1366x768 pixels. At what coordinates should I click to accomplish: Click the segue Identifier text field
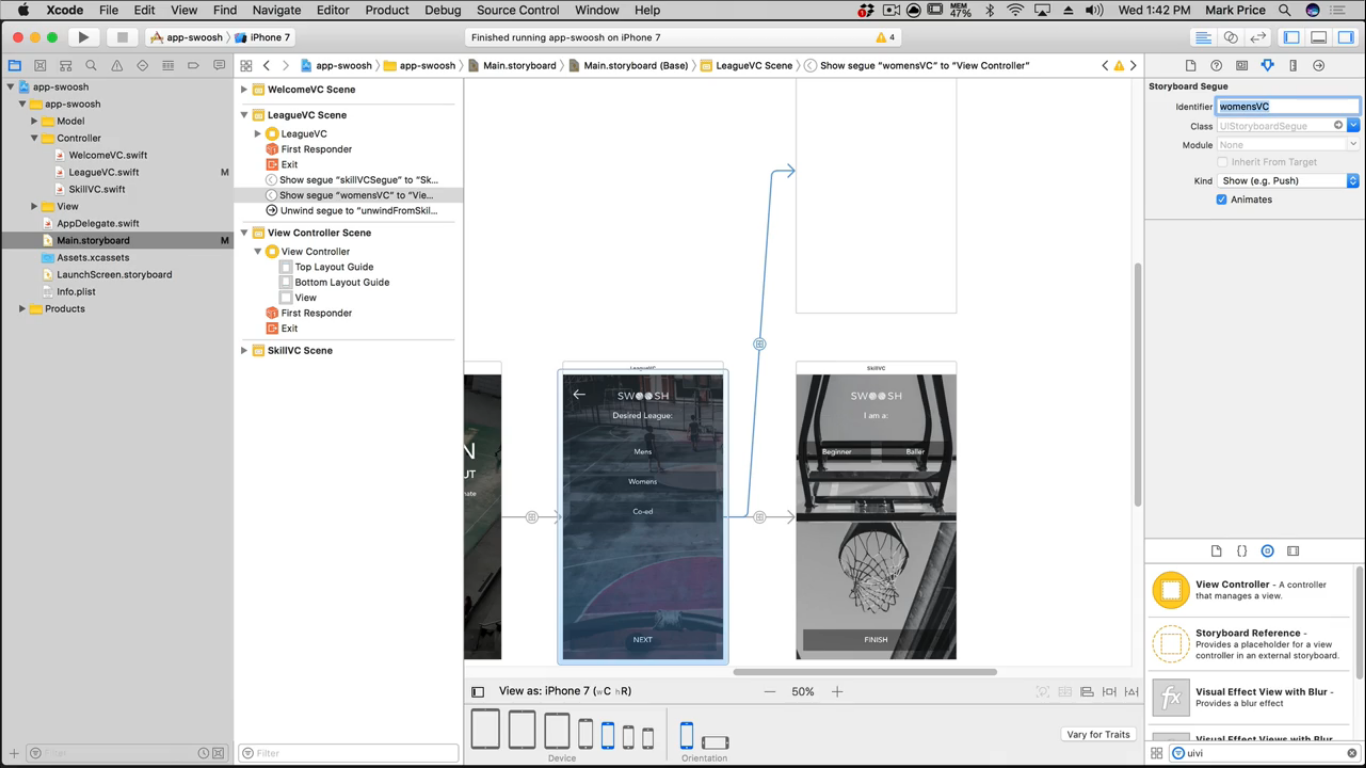click(x=1287, y=106)
